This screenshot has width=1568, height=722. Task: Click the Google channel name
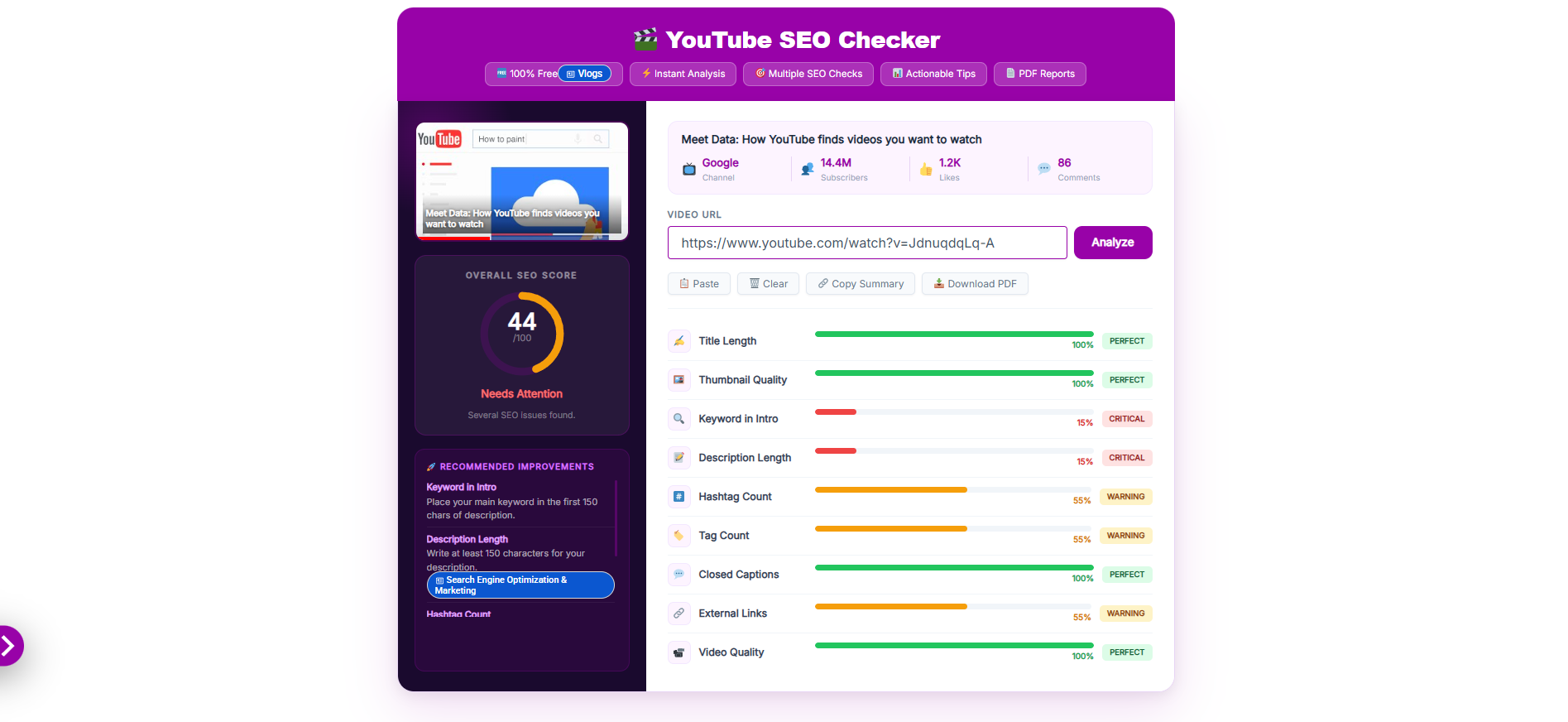click(720, 163)
